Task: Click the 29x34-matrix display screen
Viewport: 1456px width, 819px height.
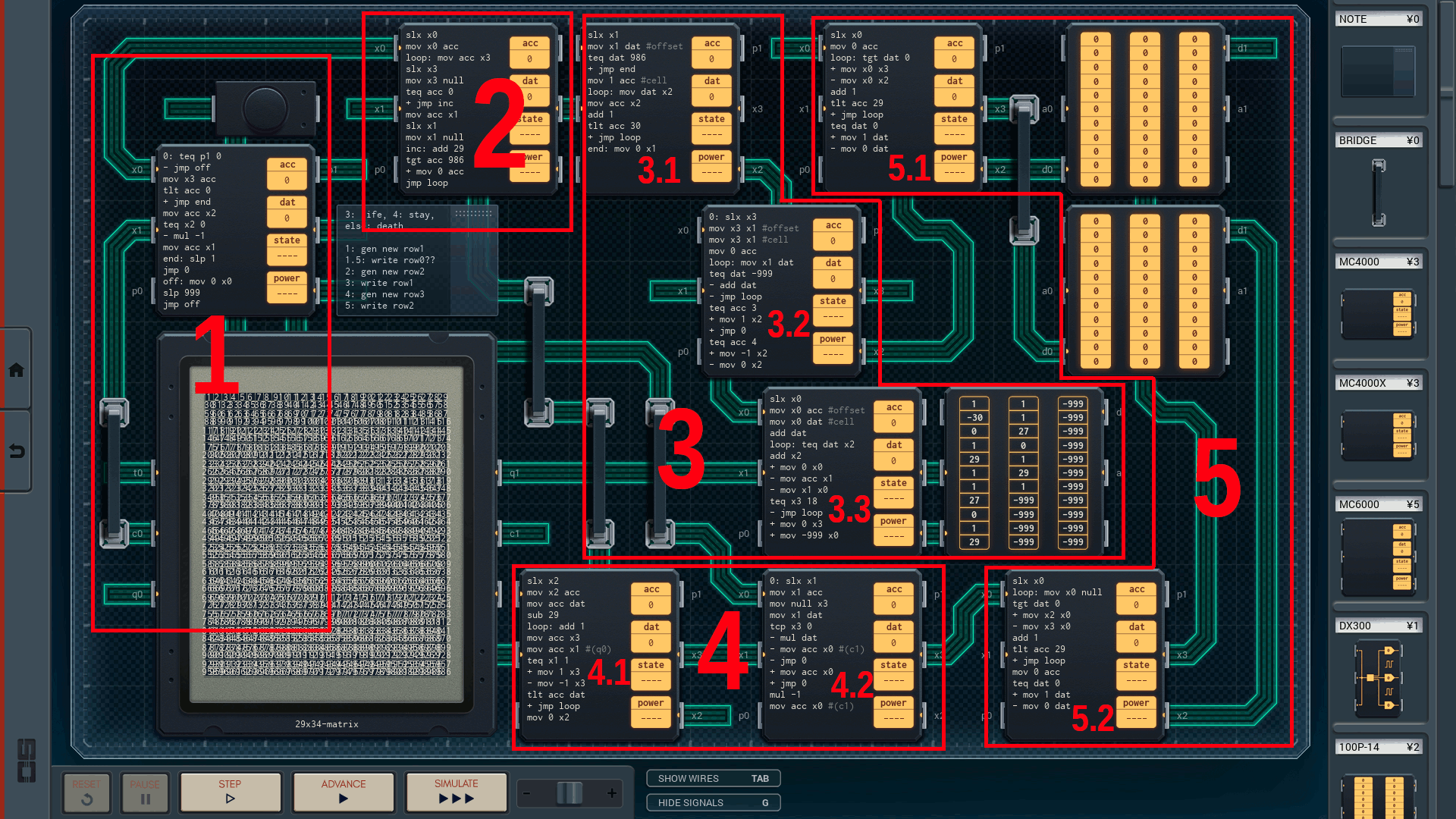Action: pos(327,531)
